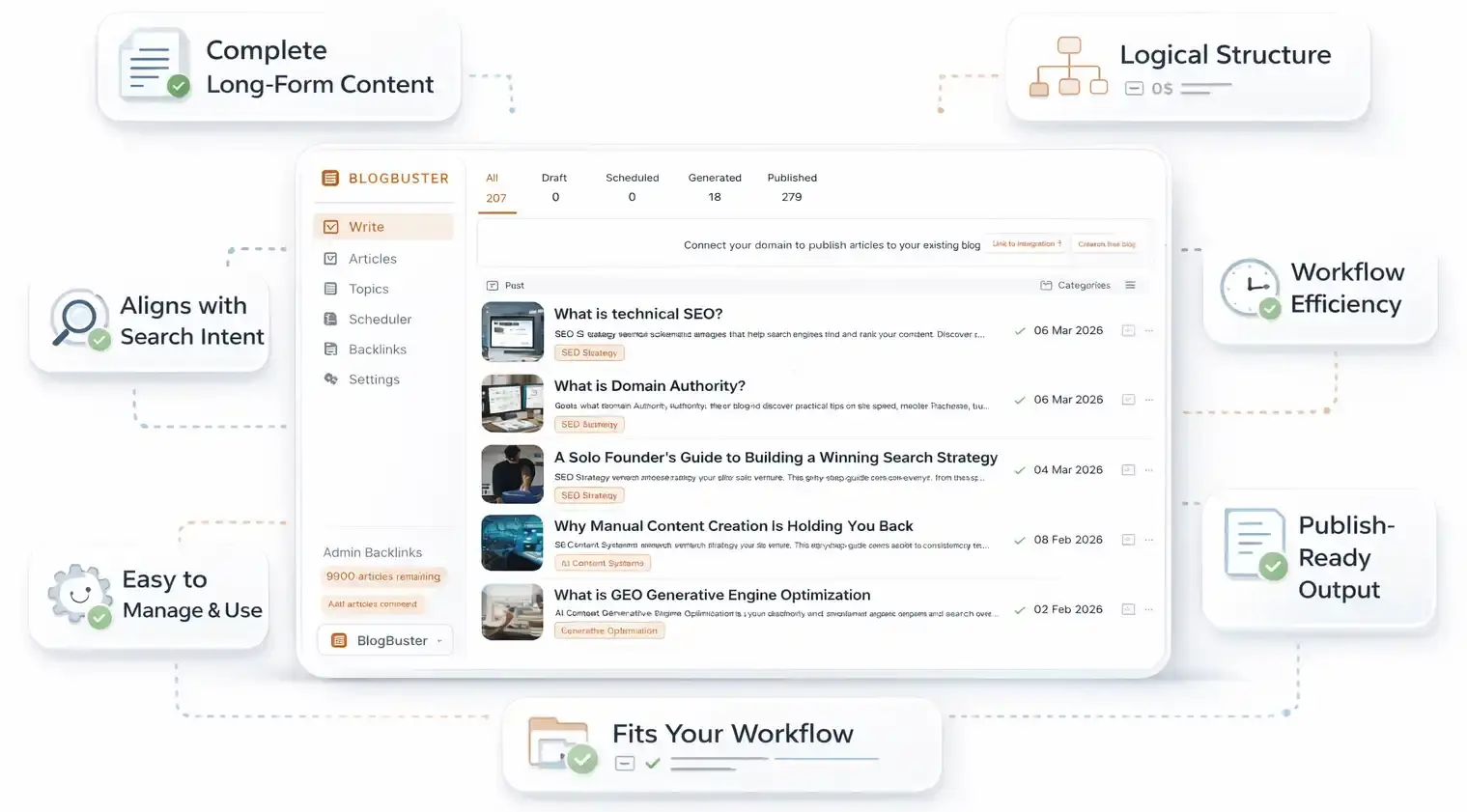Image resolution: width=1467 pixels, height=812 pixels.
Task: Toggle the checkmark on 'What is technical SEO?'
Action: point(1020,330)
